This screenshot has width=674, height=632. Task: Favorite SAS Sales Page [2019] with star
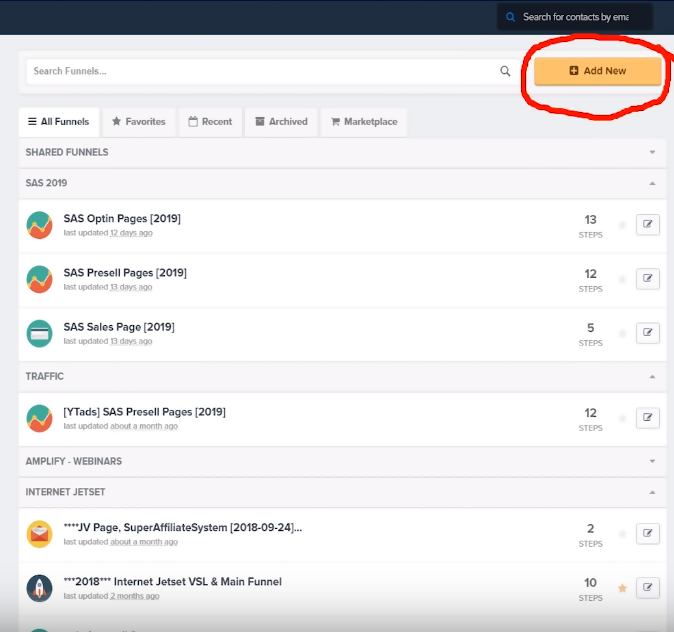[x=622, y=333]
